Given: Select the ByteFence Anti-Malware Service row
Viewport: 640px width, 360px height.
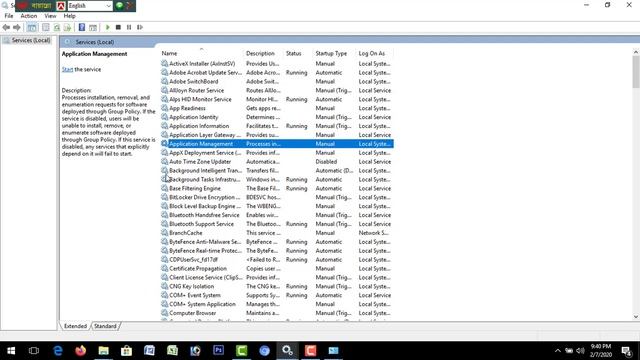Looking at the screenshot, I should [x=277, y=242].
